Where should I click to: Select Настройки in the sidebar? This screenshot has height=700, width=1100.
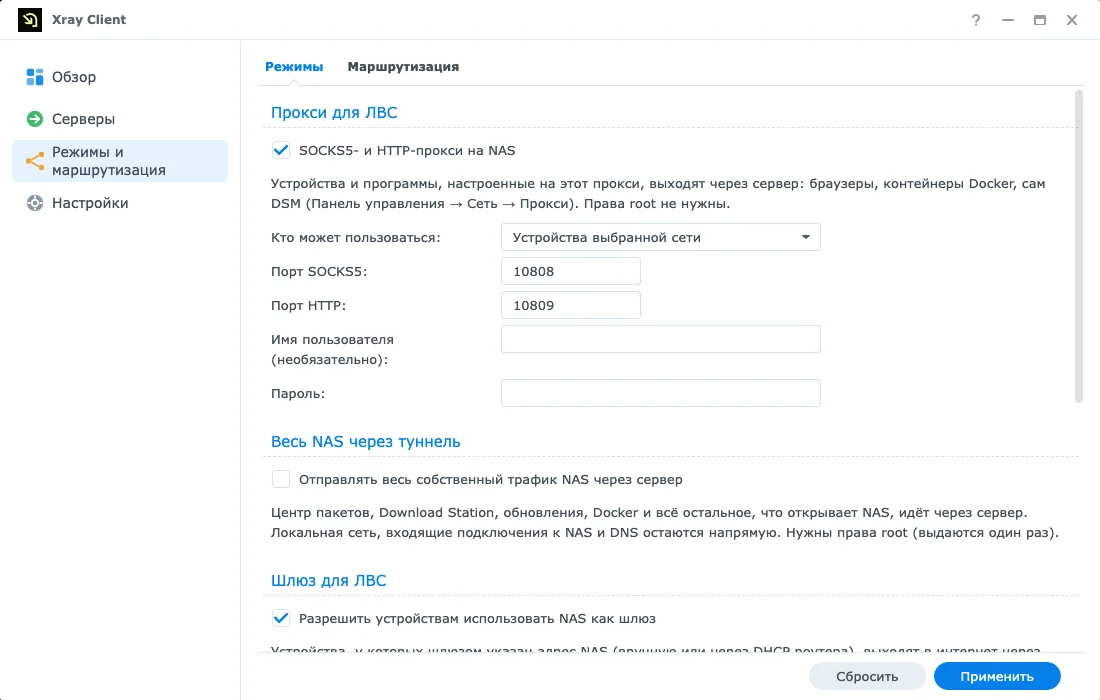120,203
